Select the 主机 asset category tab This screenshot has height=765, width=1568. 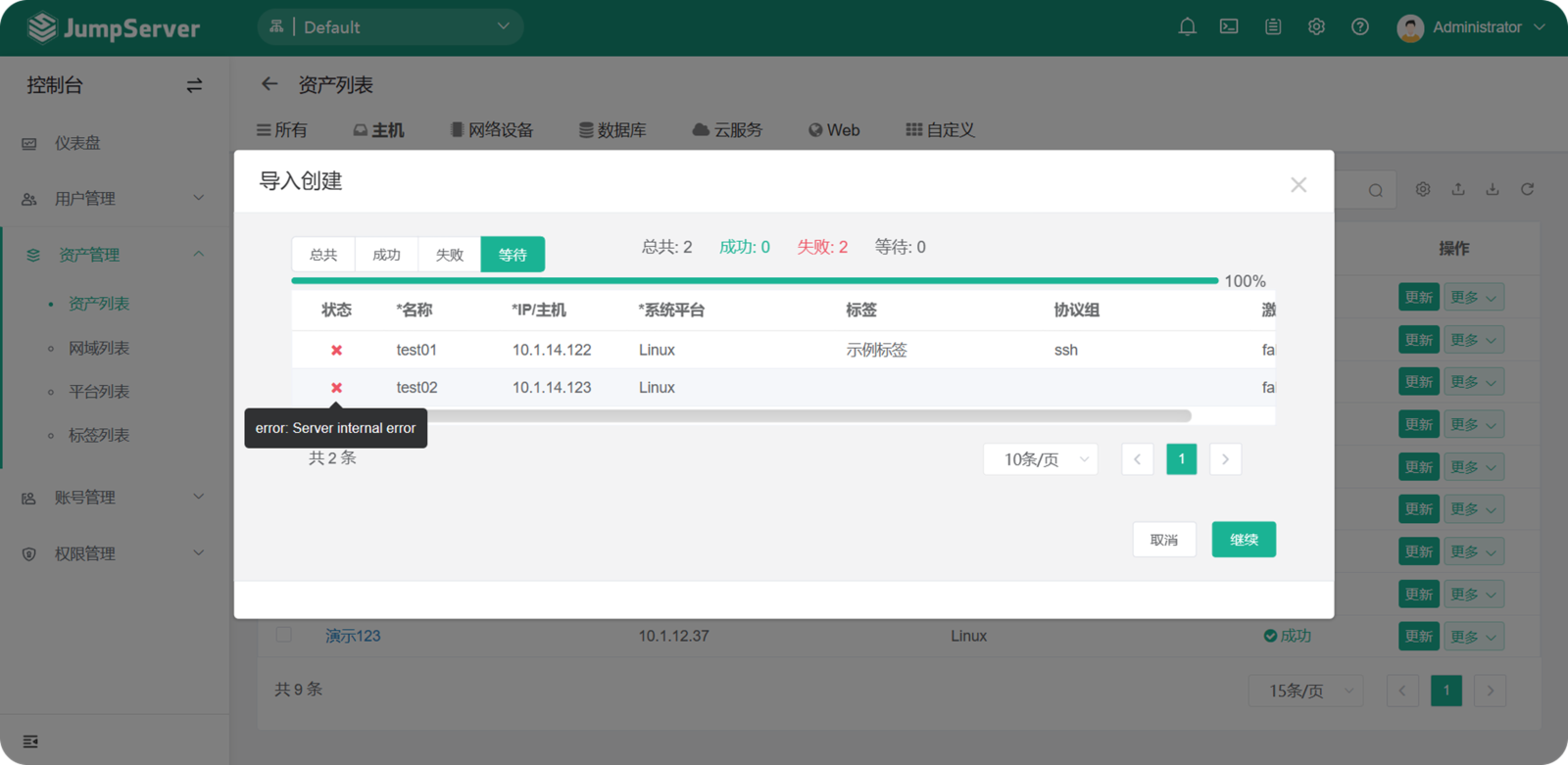click(378, 130)
